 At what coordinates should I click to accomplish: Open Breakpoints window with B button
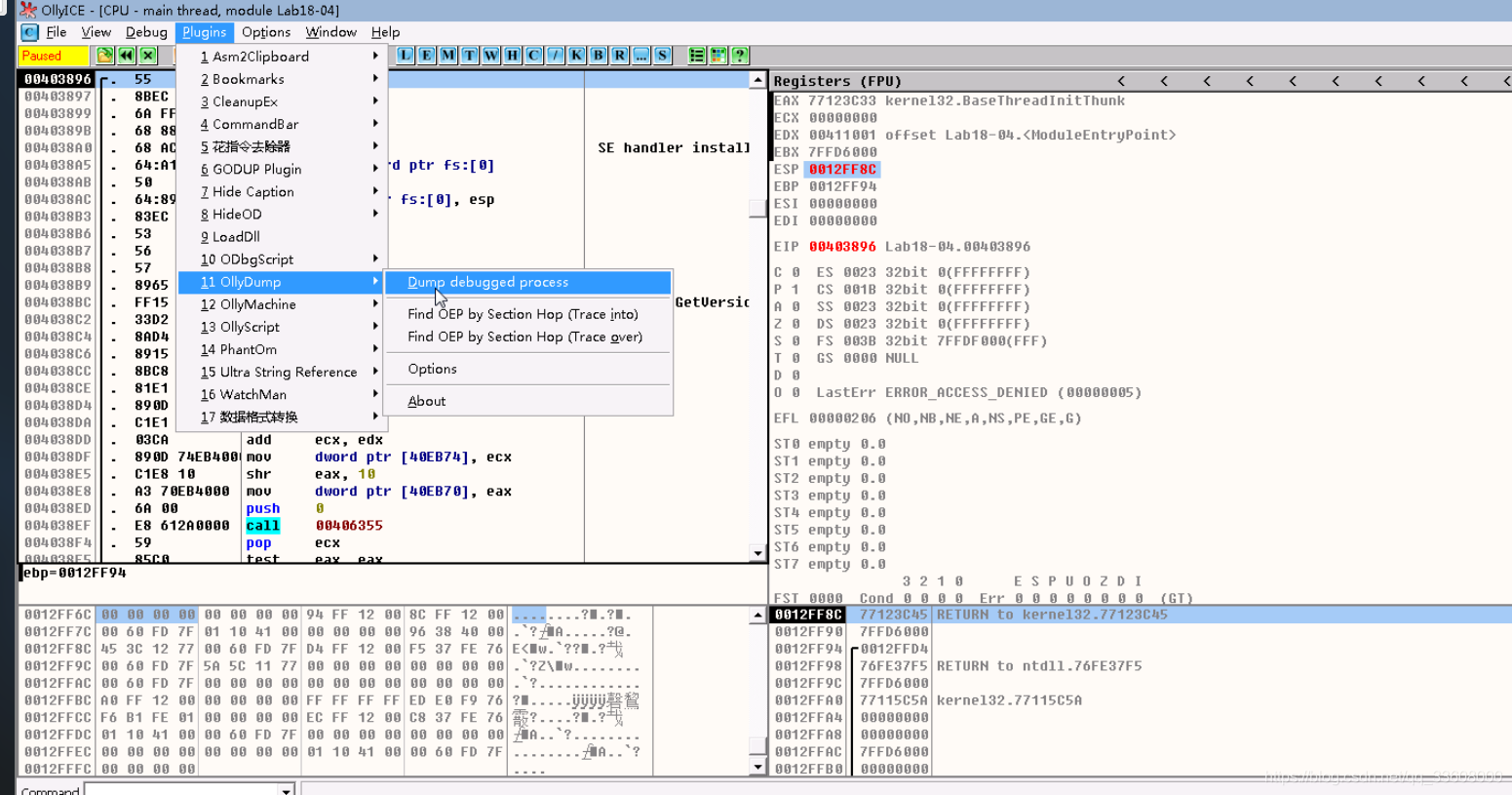(x=599, y=55)
